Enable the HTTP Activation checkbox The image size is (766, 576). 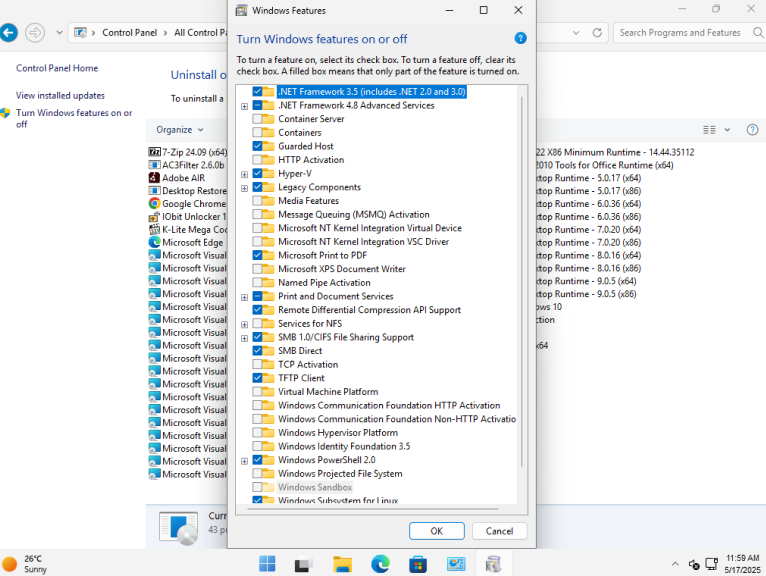(x=257, y=160)
